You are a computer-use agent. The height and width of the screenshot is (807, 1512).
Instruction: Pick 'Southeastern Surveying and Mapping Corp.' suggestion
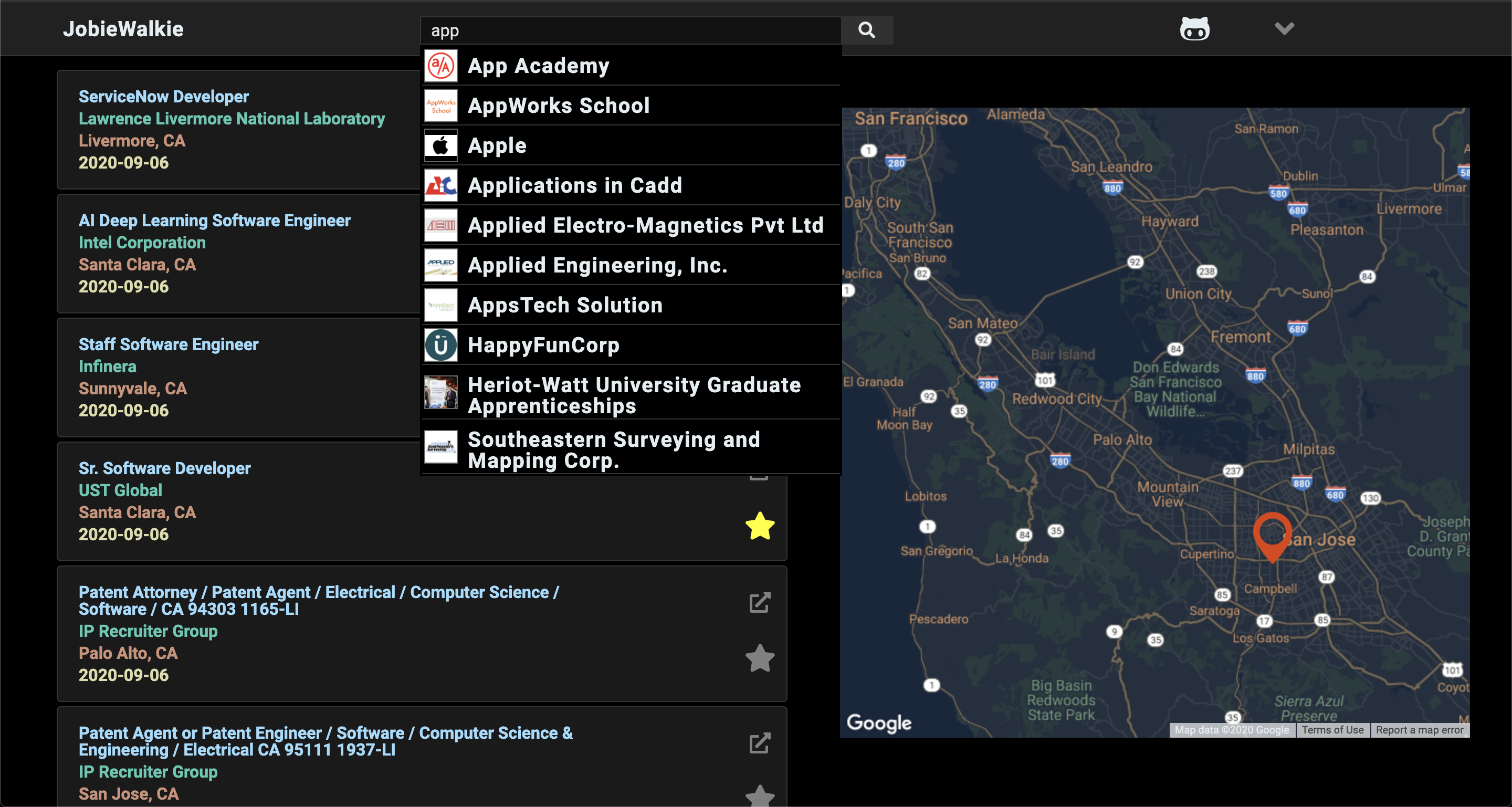coord(631,447)
